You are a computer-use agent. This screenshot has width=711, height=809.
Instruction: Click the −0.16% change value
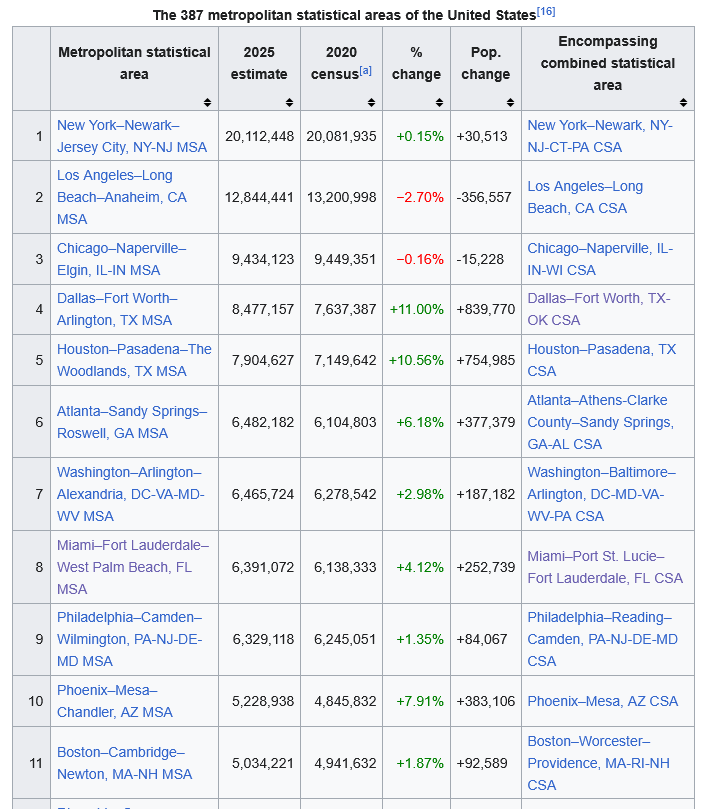pyautogui.click(x=420, y=259)
